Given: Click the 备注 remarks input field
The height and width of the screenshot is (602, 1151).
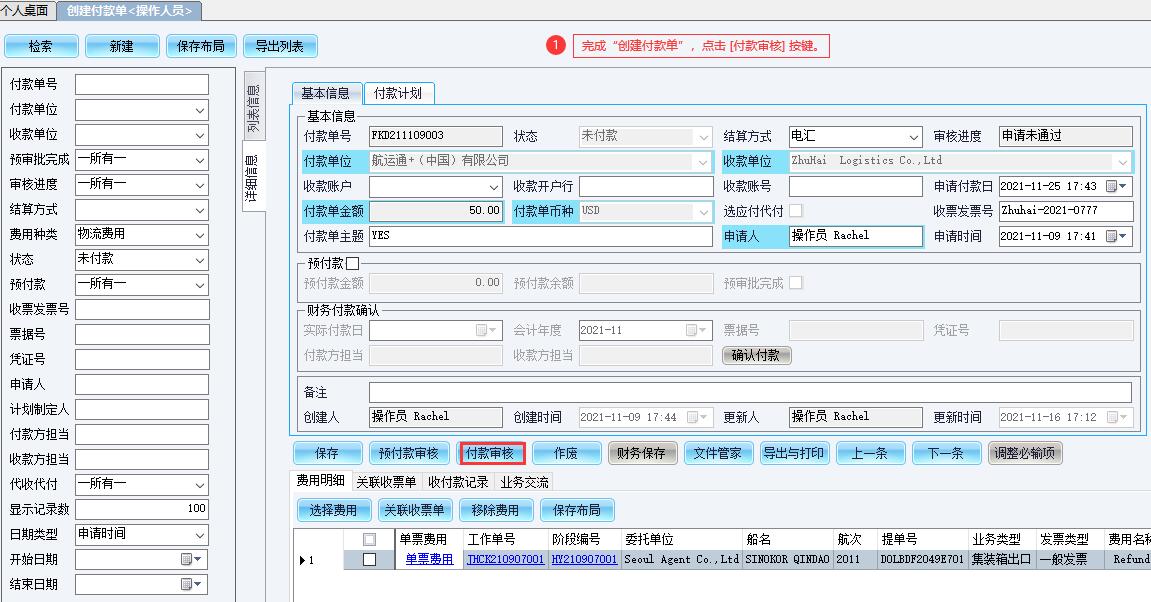Looking at the screenshot, I should (750, 392).
